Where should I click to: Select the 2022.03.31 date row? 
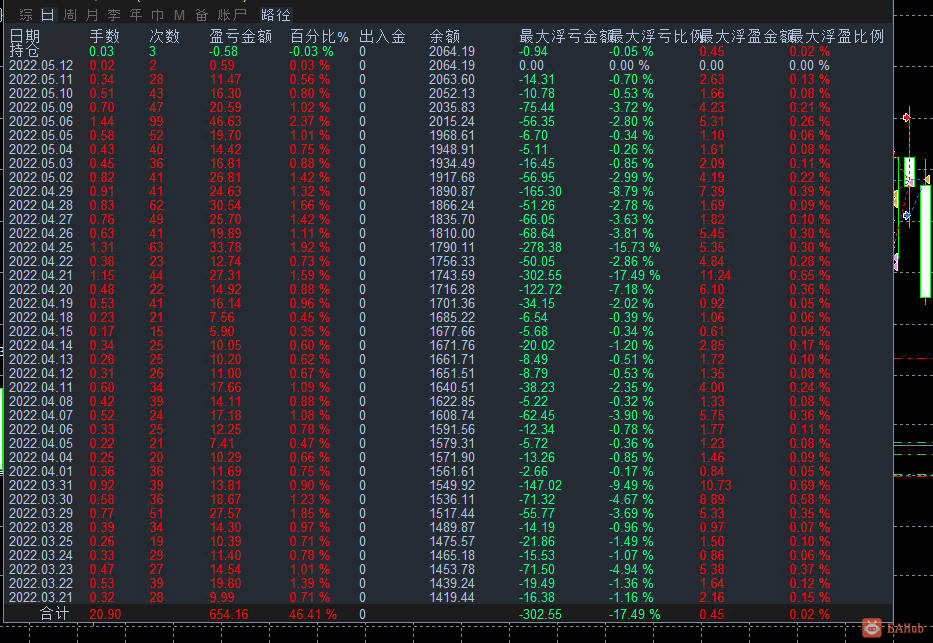[x=41, y=485]
